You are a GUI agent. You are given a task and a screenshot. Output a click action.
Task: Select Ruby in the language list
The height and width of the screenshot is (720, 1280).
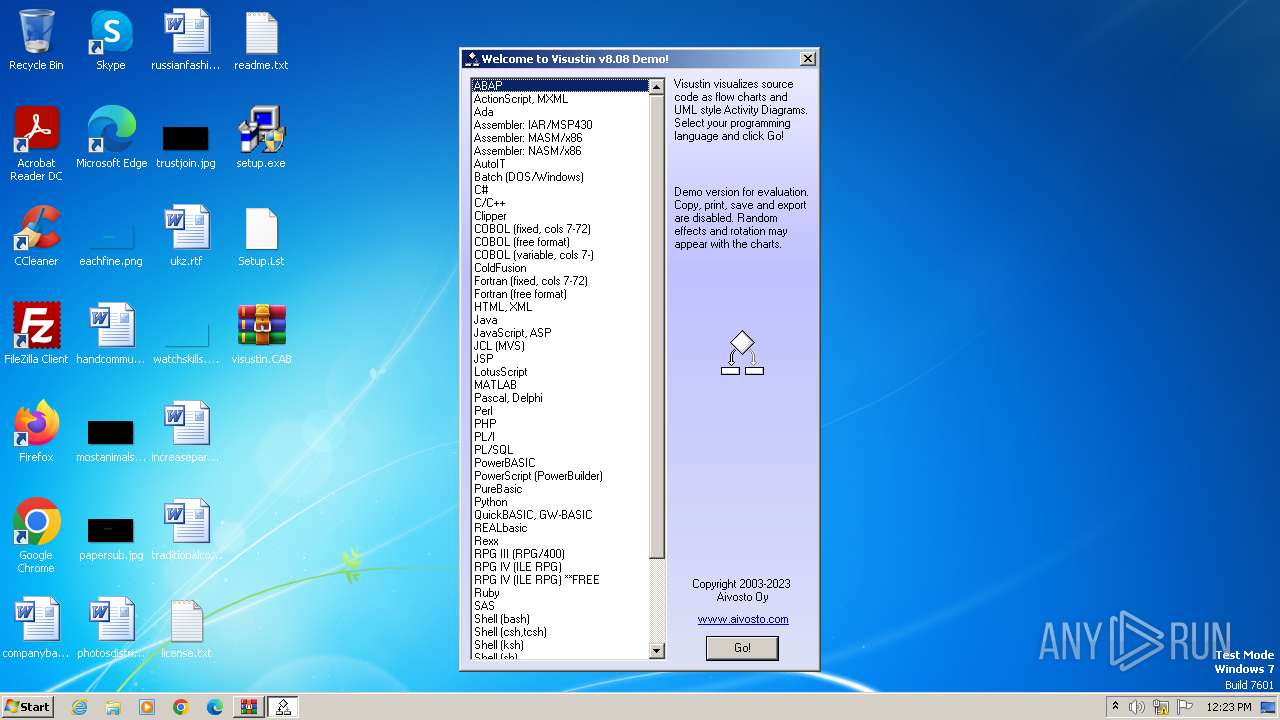point(560,593)
